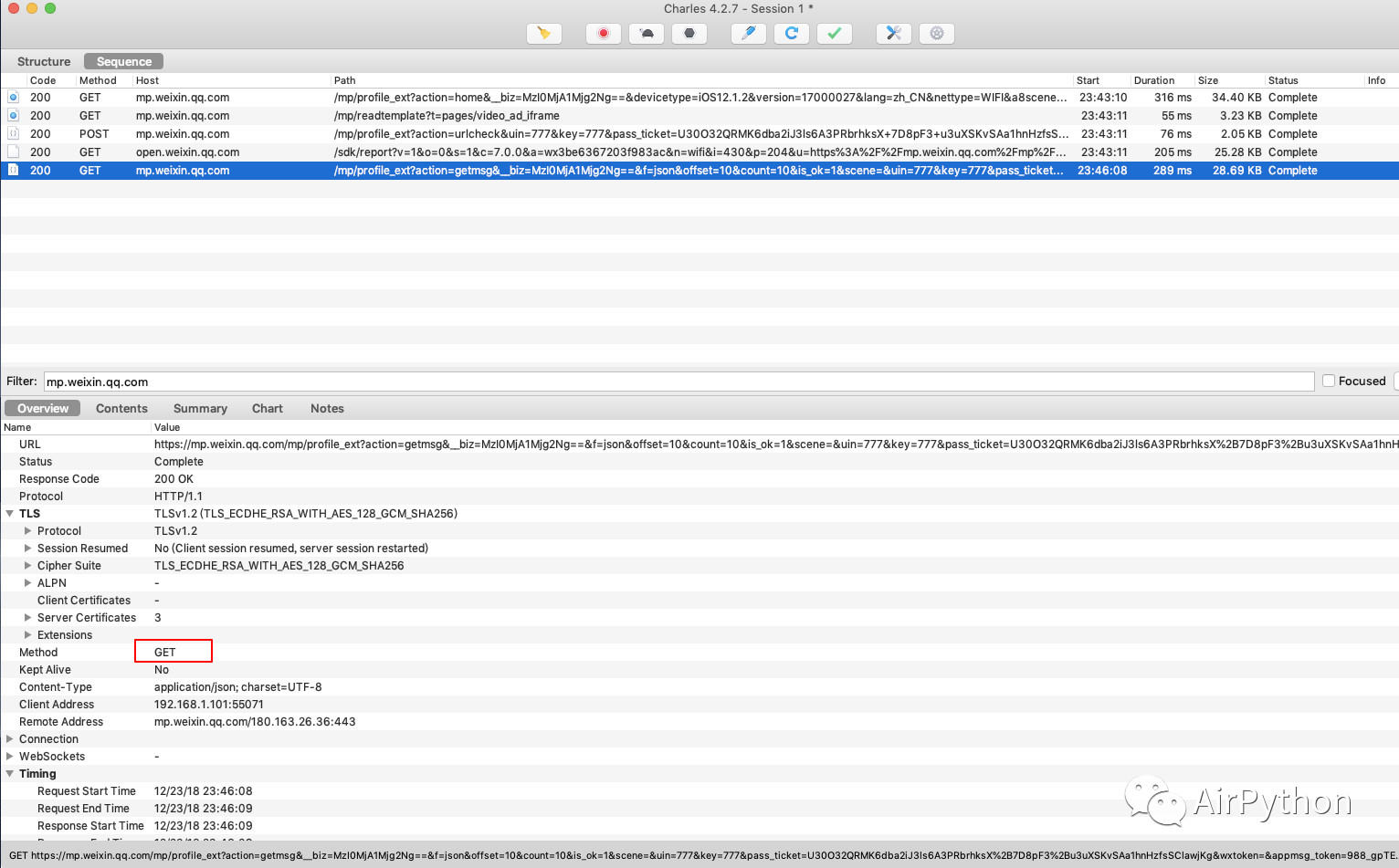Viewport: 1399px width, 868px height.
Task: Toggle throttling with the turtle icon
Action: [647, 34]
